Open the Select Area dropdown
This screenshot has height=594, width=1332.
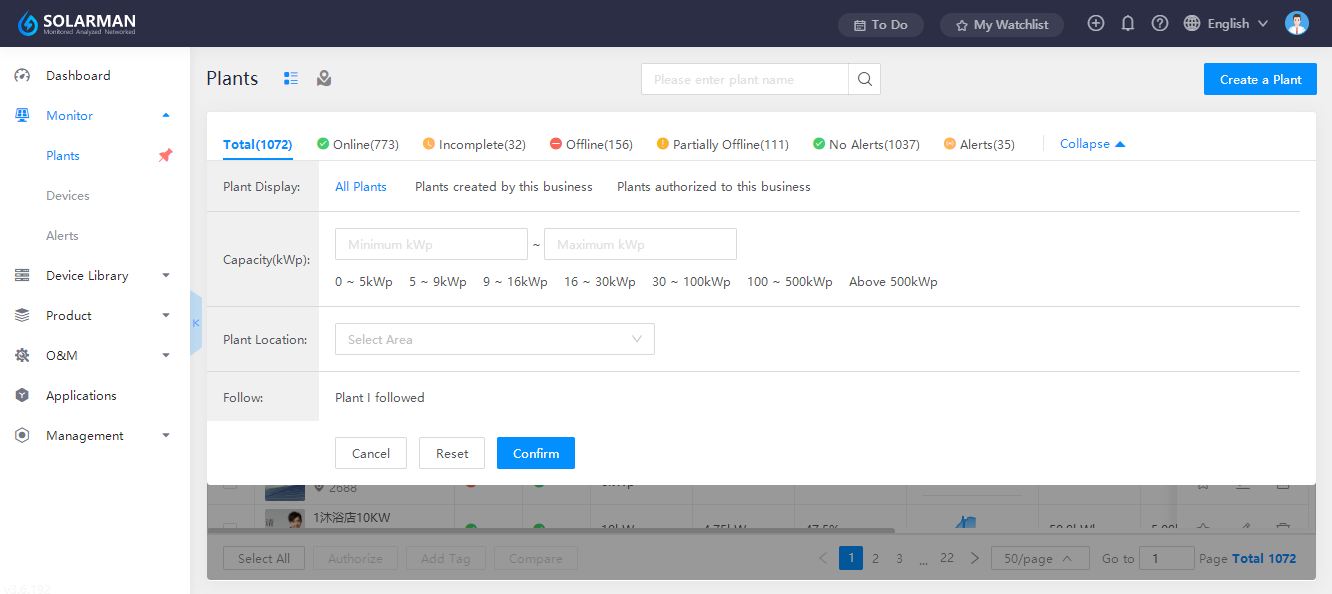point(495,339)
